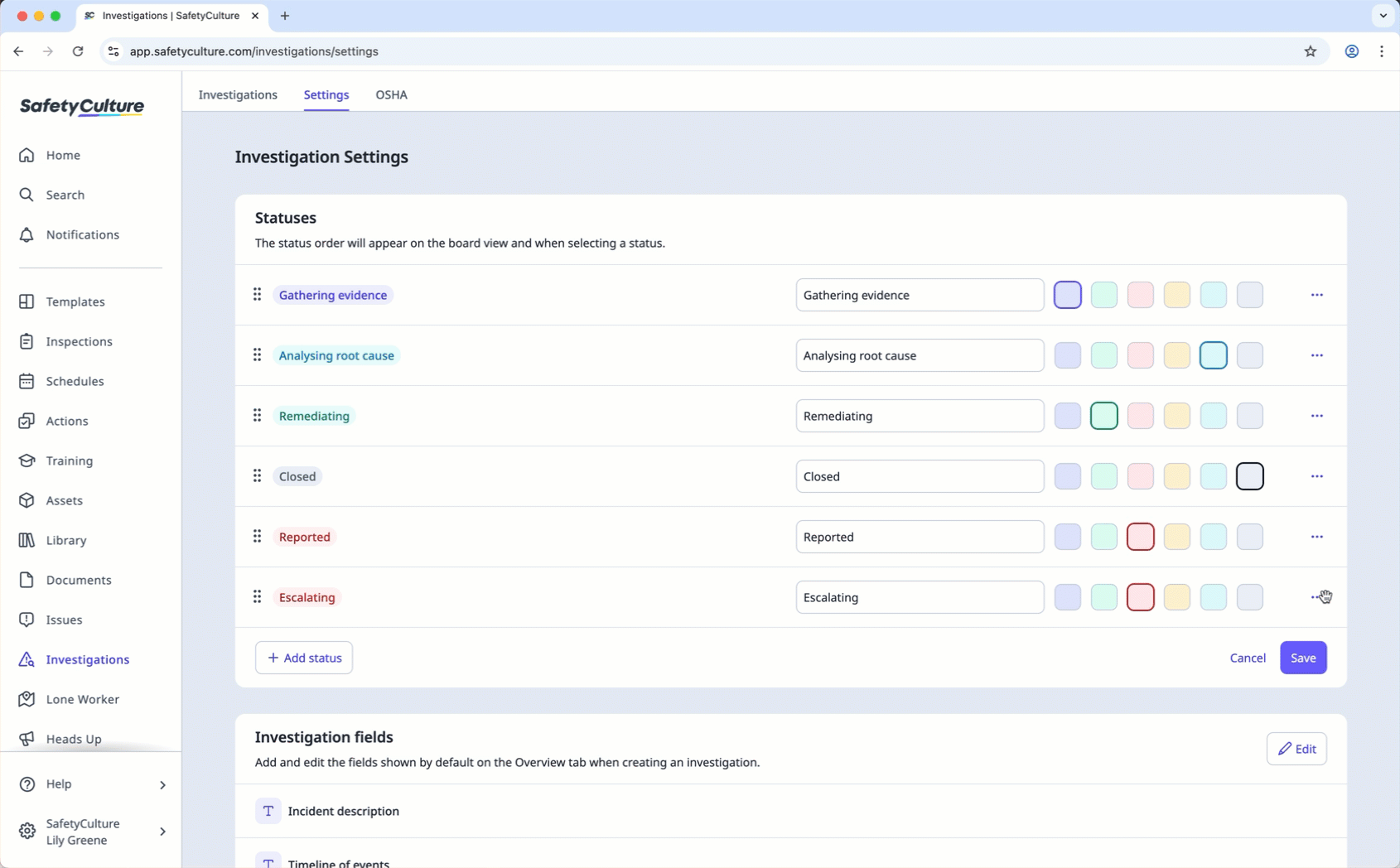Expand the Help submenu
This screenshot has height=868, width=1400.
(162, 784)
